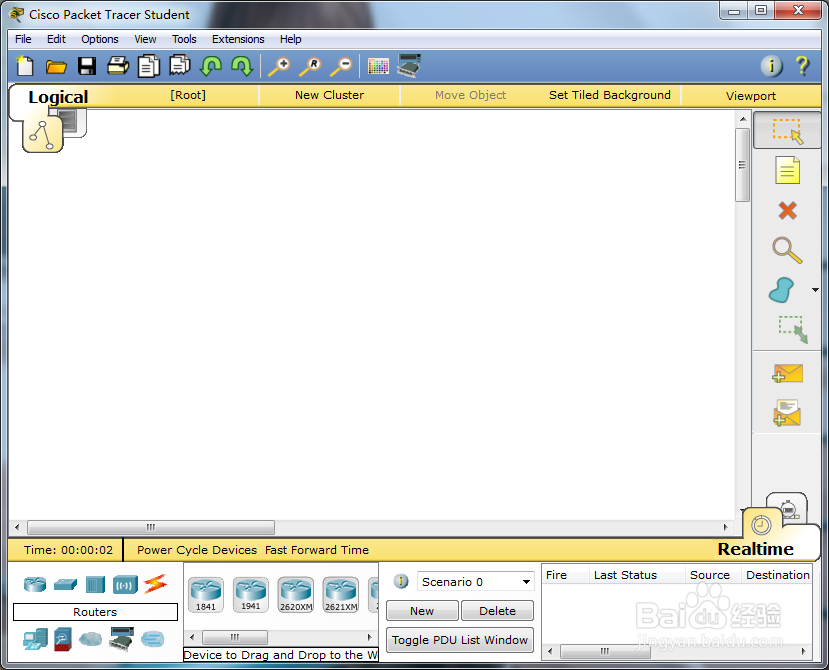Select the Multiuser Connection category icon

pyautogui.click(x=153, y=639)
